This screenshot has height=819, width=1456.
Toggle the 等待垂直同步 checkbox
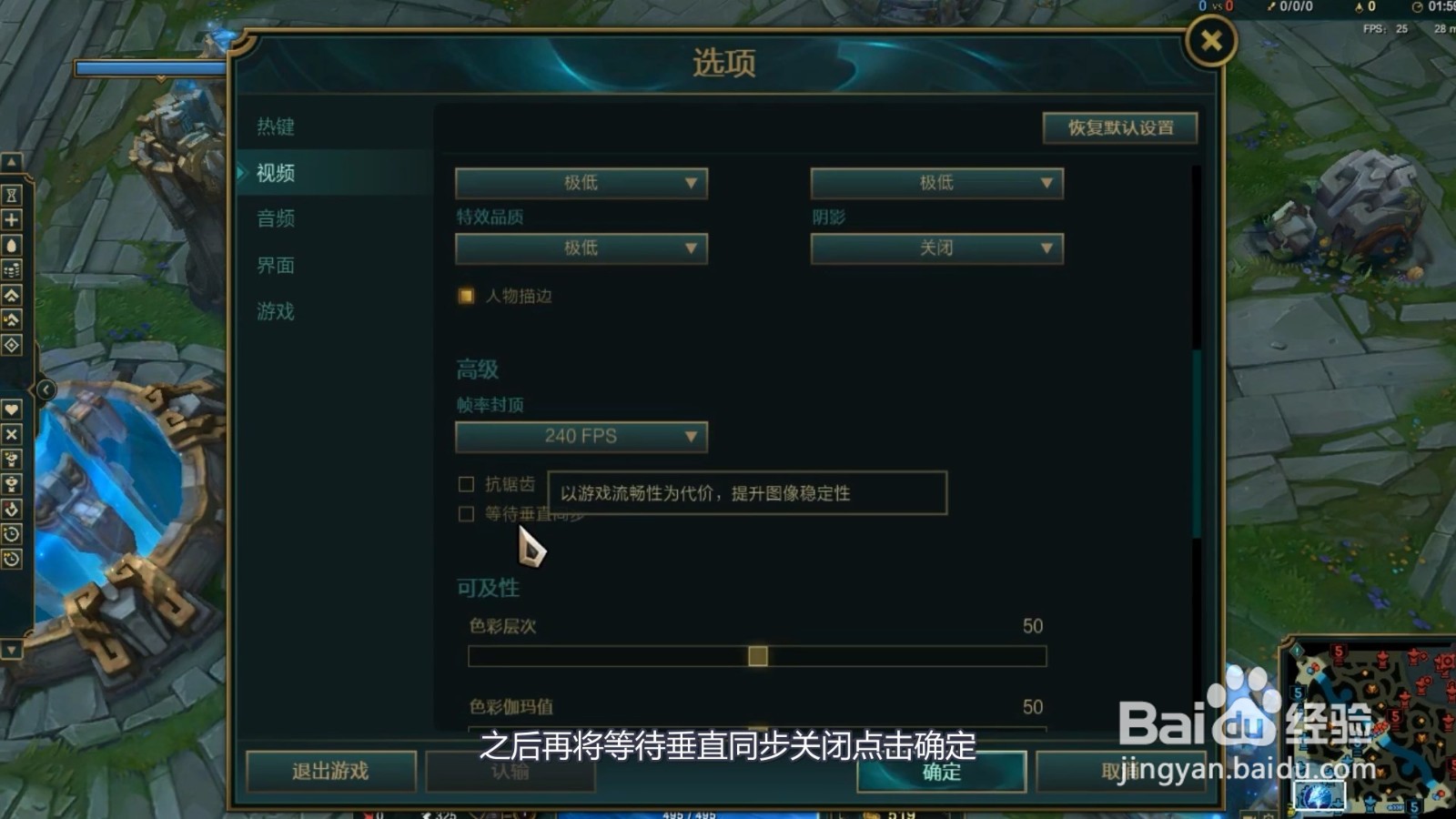click(x=466, y=514)
